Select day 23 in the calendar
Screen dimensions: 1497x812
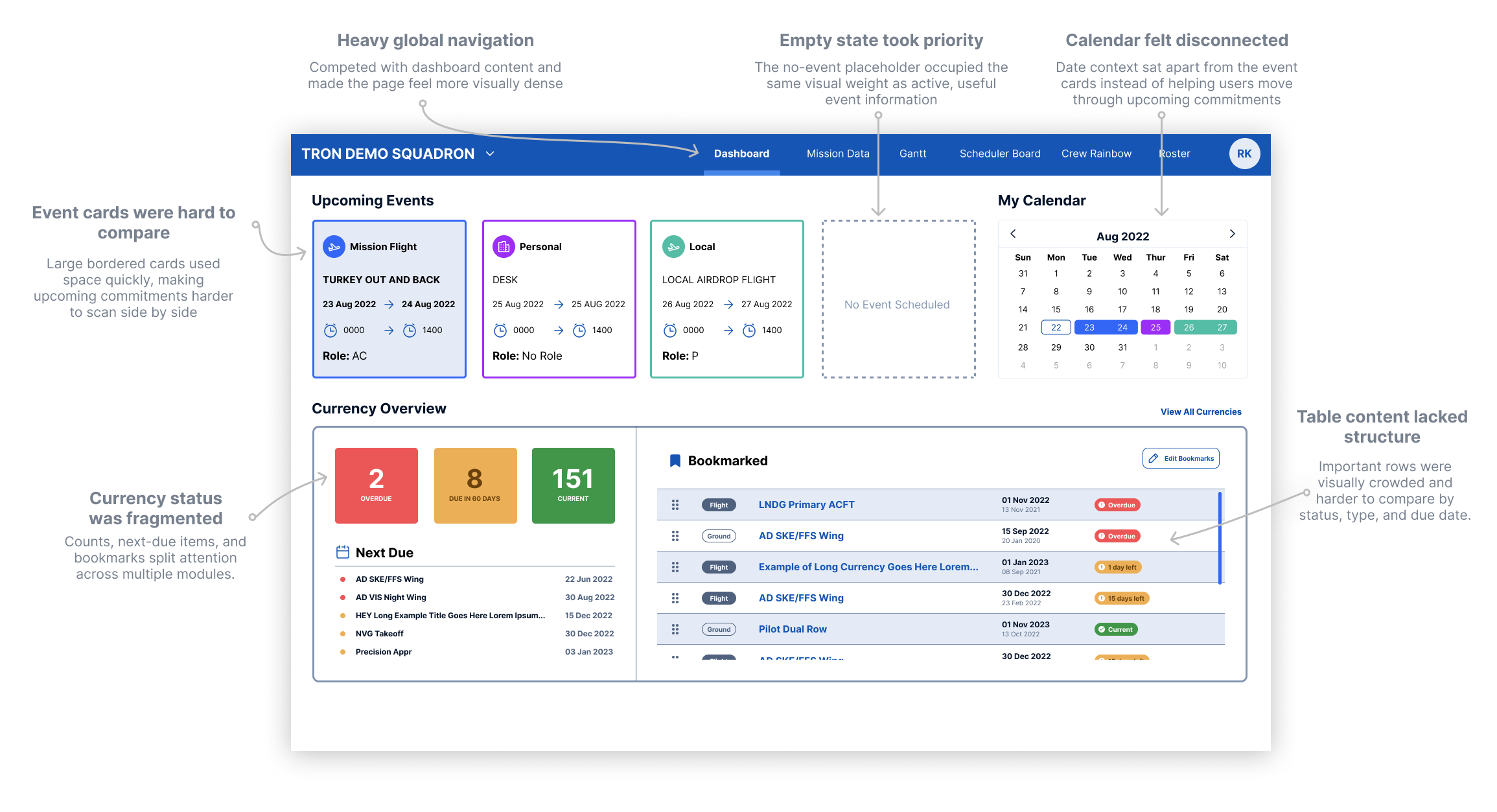click(x=1089, y=327)
